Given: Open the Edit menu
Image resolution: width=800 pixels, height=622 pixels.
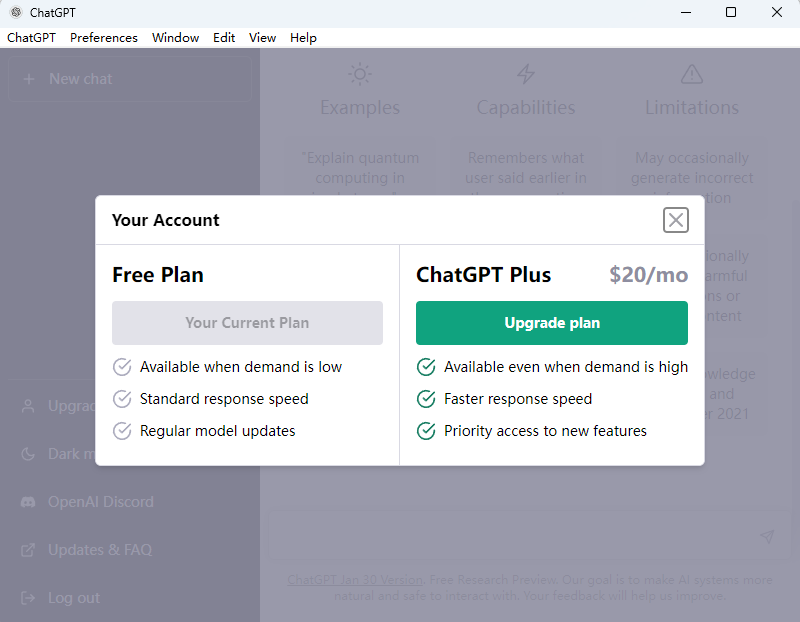Looking at the screenshot, I should coord(224,38).
